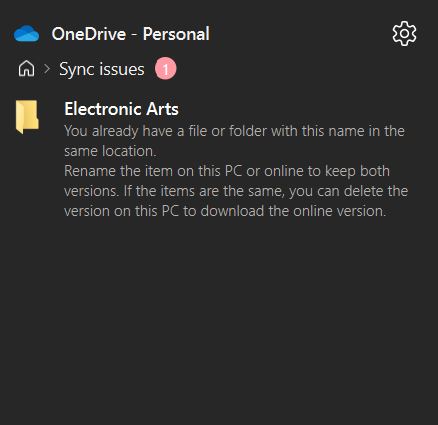Open the OneDrive settings gear

tap(404, 34)
